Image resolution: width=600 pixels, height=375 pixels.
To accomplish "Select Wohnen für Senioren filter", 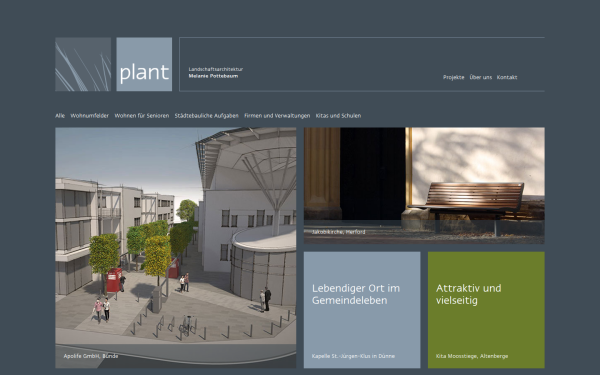I will 142,116.
